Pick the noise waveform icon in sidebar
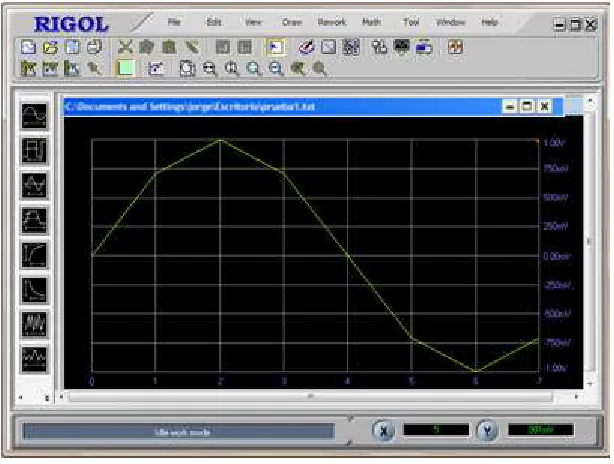614x464 pixels. click(34, 324)
